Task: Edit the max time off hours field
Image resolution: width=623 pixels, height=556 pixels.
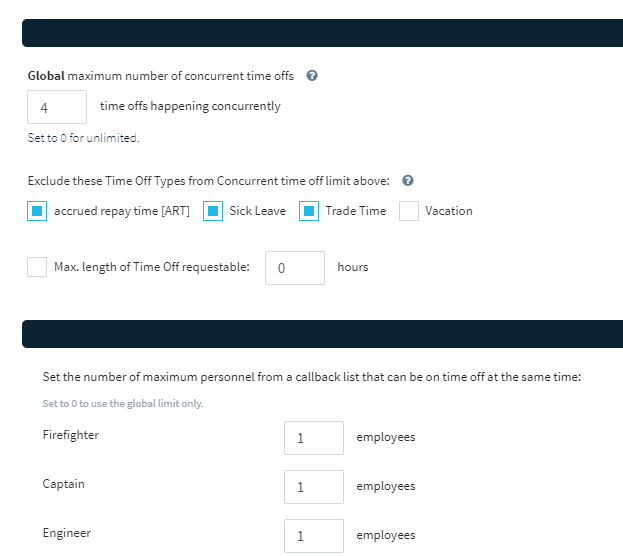Action: 295,268
